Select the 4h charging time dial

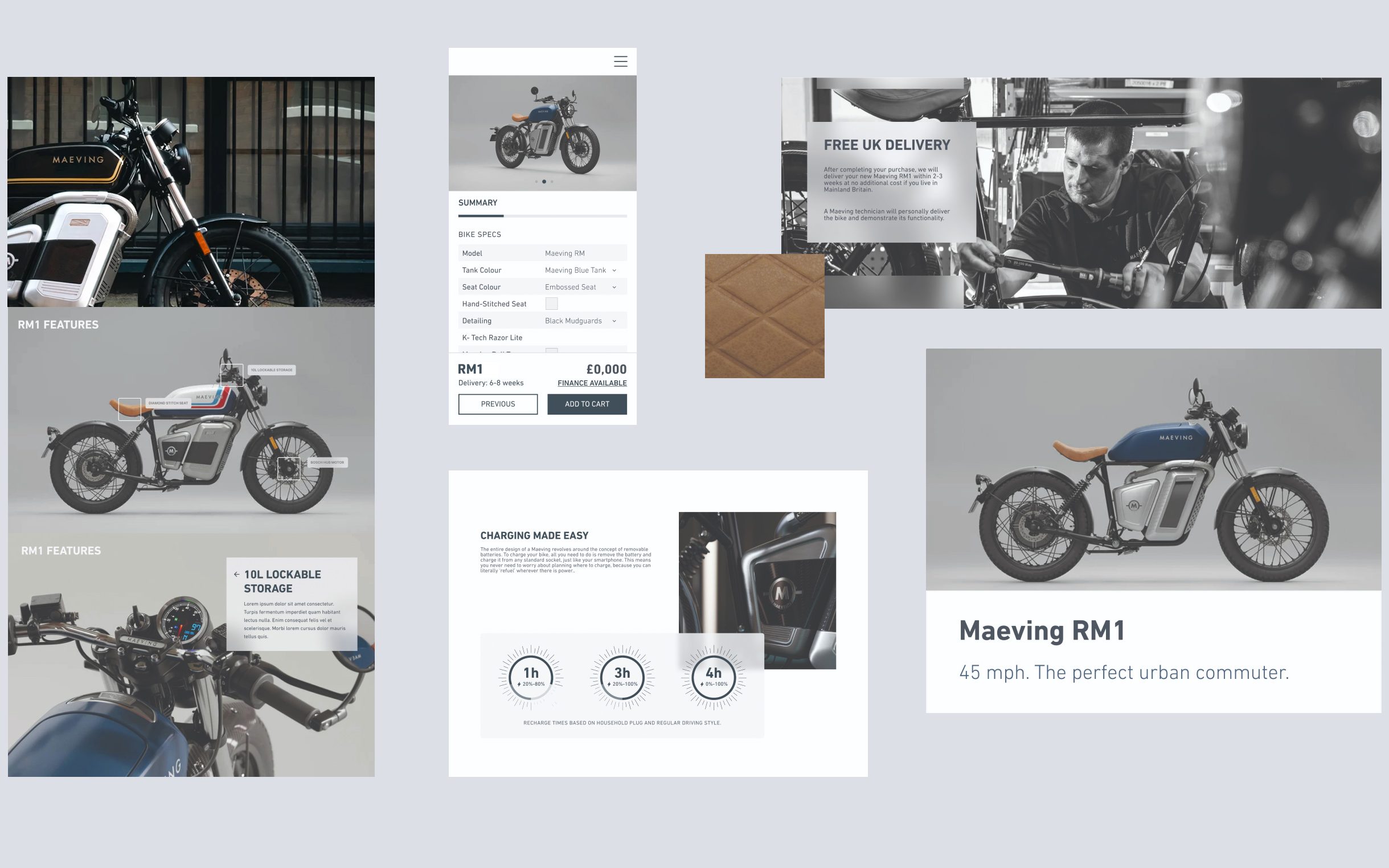714,677
